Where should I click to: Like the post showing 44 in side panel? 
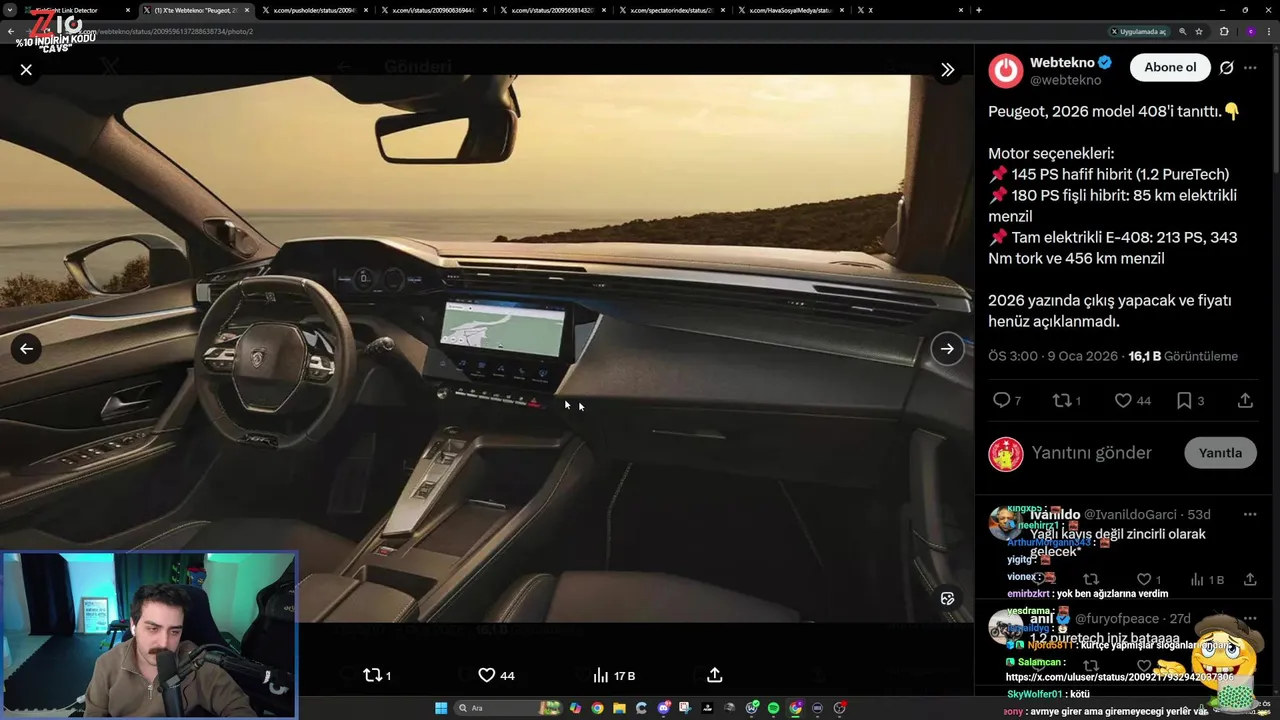(1133, 400)
